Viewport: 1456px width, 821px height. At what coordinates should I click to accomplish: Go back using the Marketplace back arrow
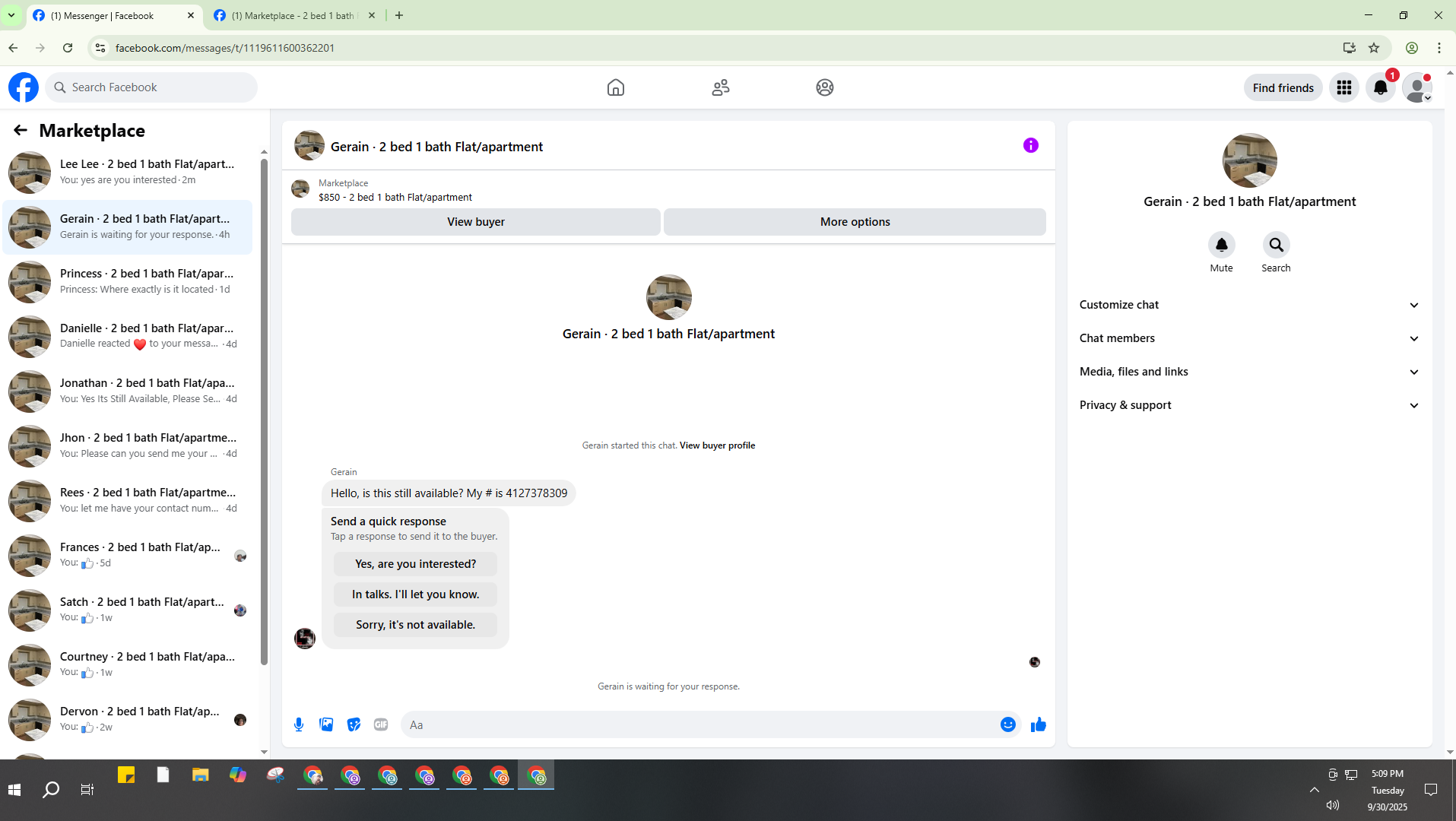click(21, 131)
